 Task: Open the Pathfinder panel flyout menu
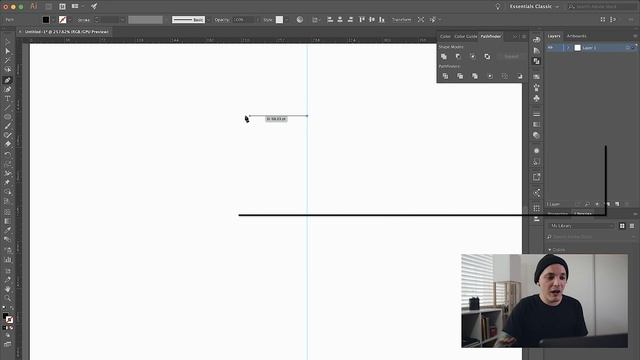524,36
